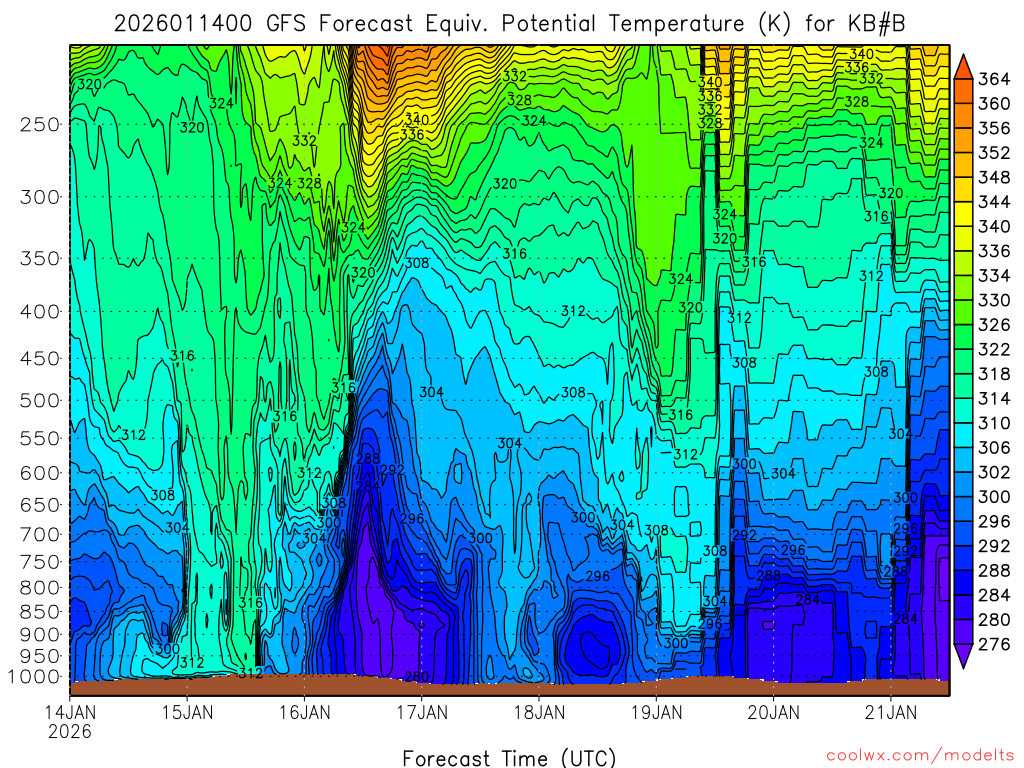The width and height of the screenshot is (1024, 768).
Task: Select the purple bottom arrow of the color bar
Action: pos(963,656)
